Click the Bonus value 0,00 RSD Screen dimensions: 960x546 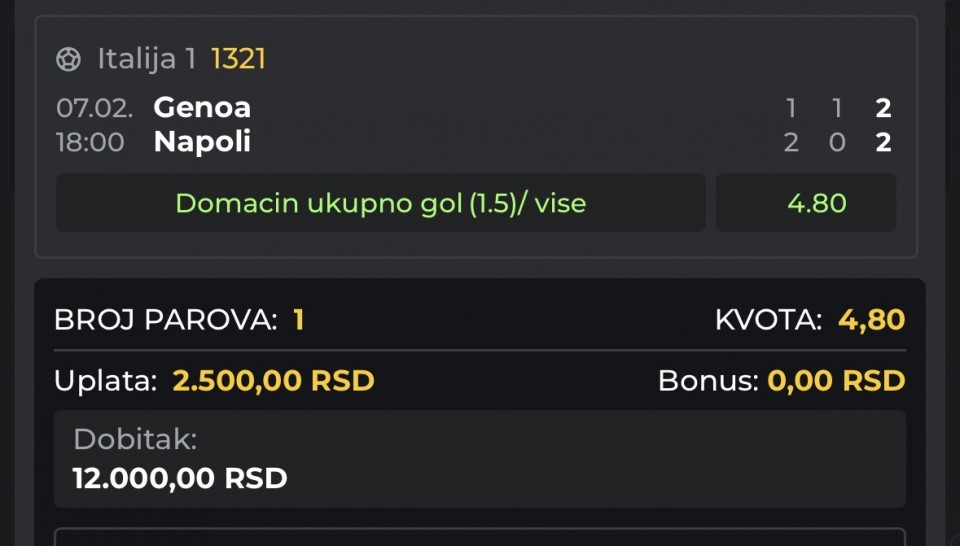[x=836, y=381]
